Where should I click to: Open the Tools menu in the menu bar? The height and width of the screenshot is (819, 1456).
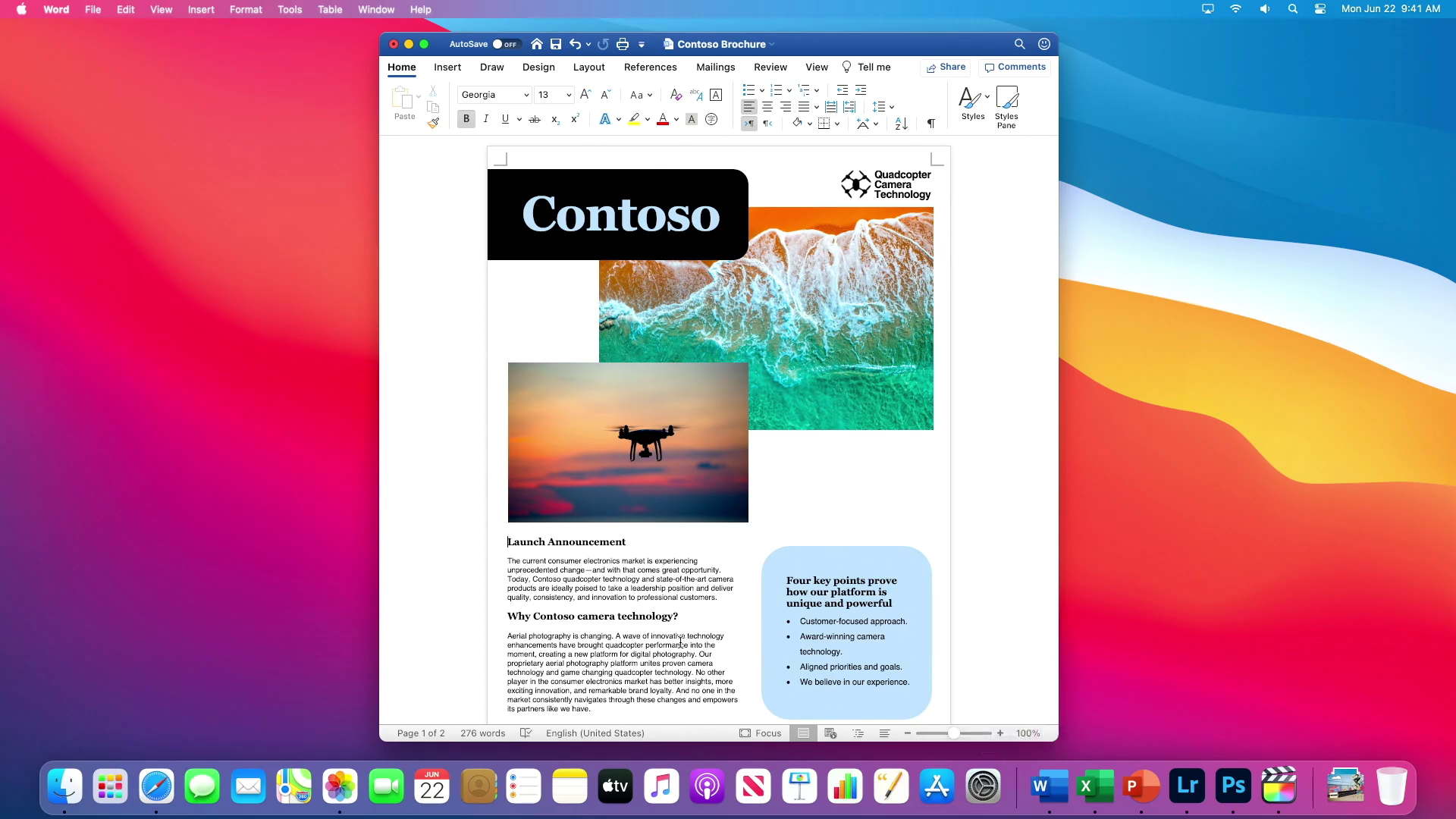coord(289,9)
